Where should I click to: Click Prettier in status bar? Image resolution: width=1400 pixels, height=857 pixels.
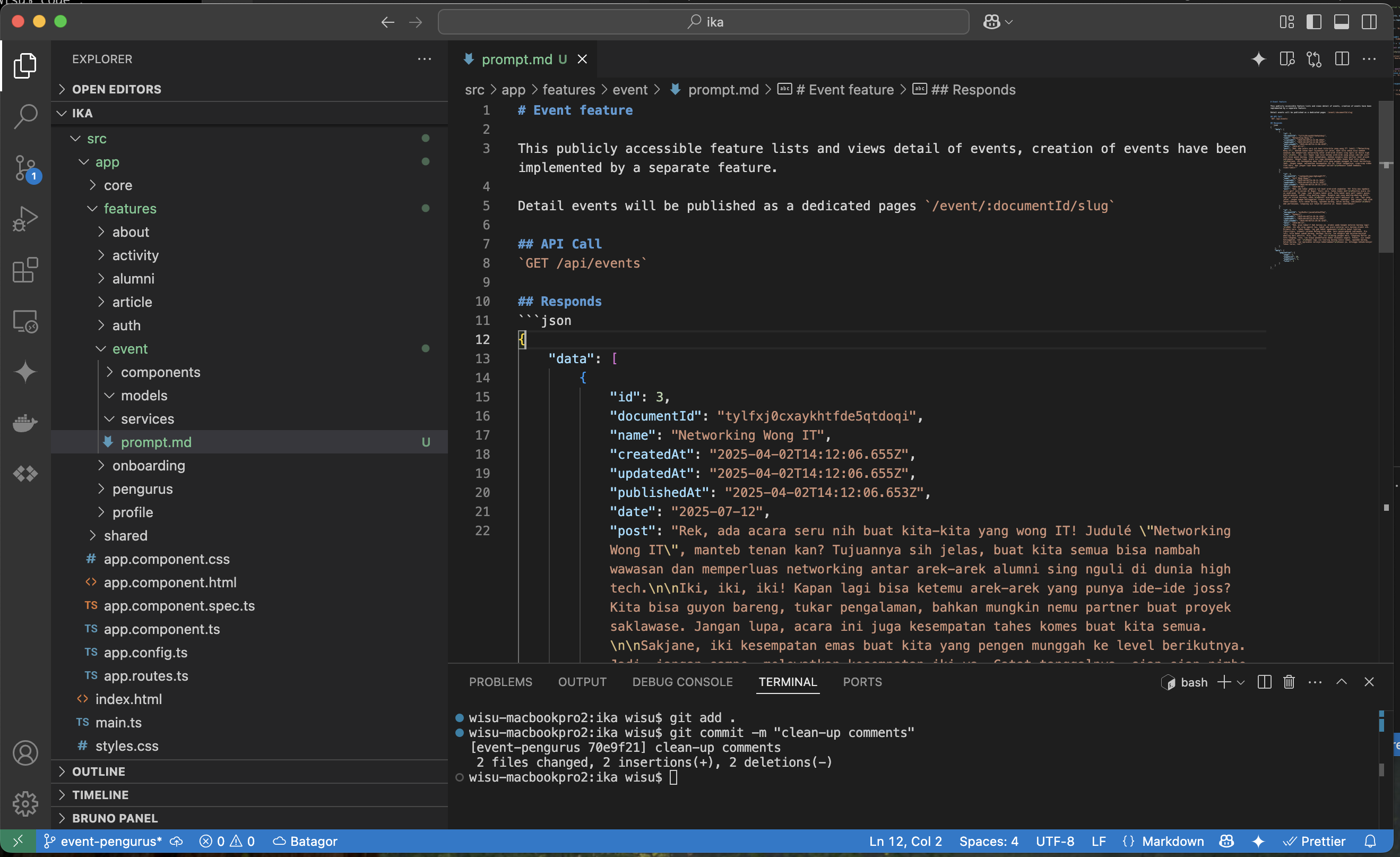point(1313,841)
